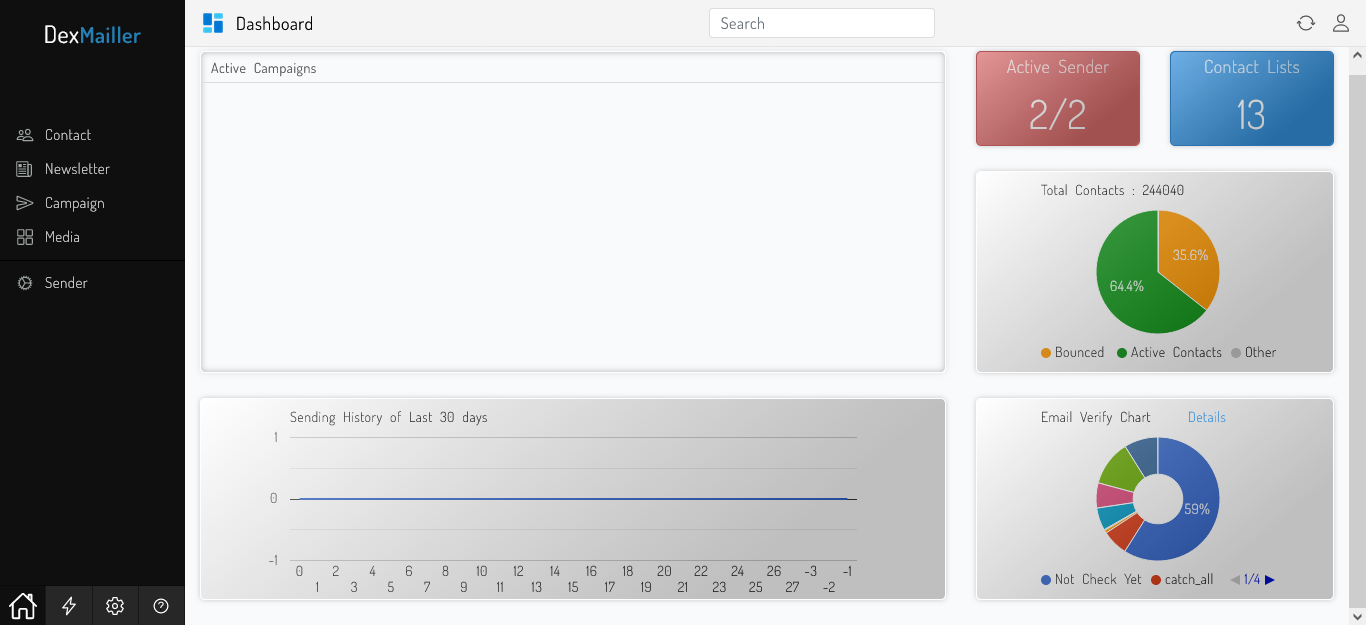1366x625 pixels.
Task: Click inside the Search field
Action: pos(821,22)
